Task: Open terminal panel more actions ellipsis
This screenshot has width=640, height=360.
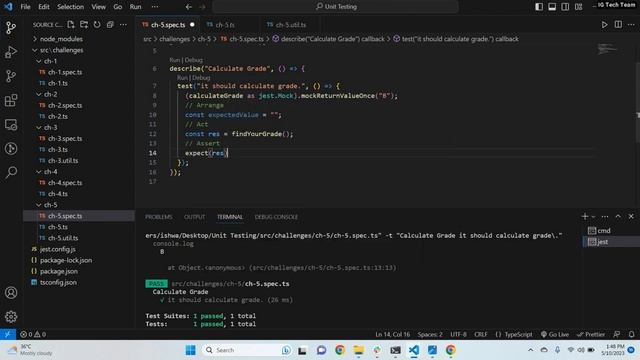Action: pos(604,216)
